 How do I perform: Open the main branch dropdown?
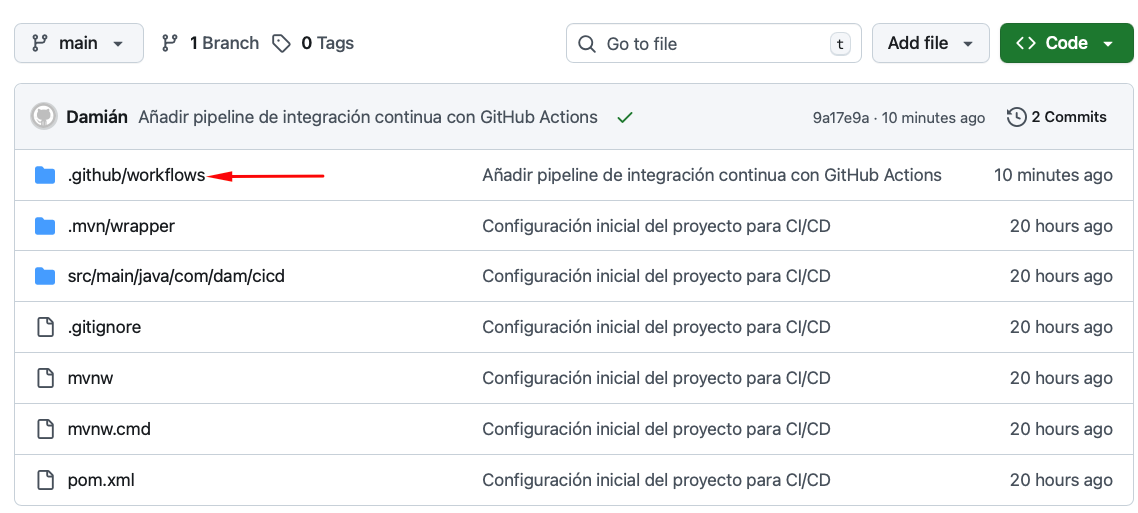[79, 43]
